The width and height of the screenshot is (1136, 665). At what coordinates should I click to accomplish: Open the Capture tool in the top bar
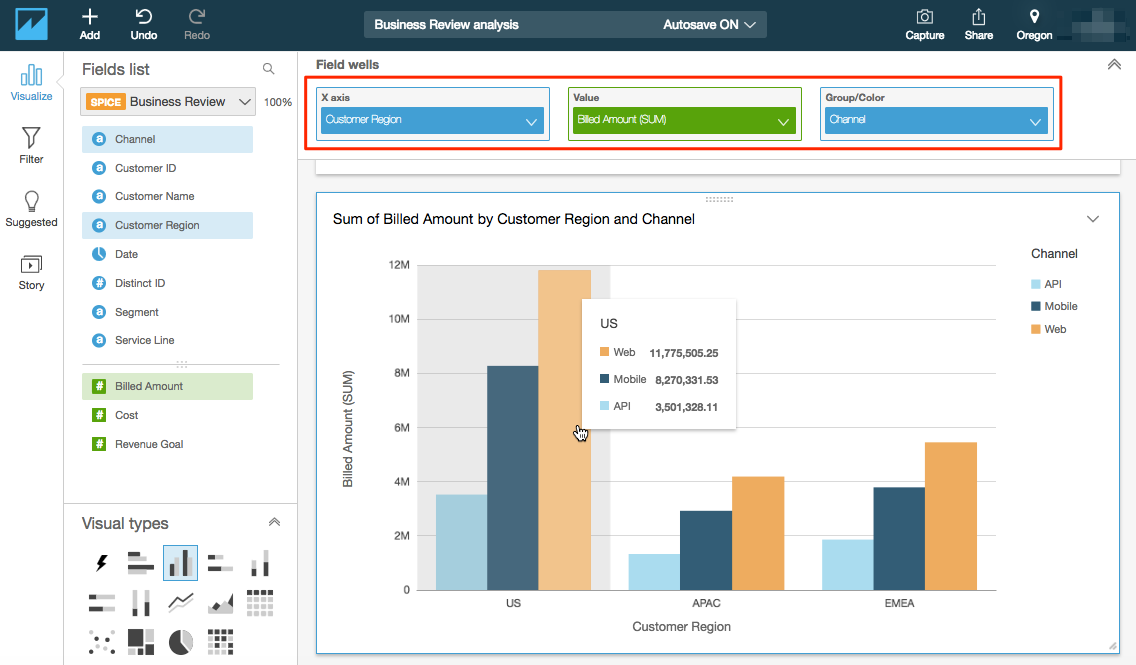coord(924,24)
